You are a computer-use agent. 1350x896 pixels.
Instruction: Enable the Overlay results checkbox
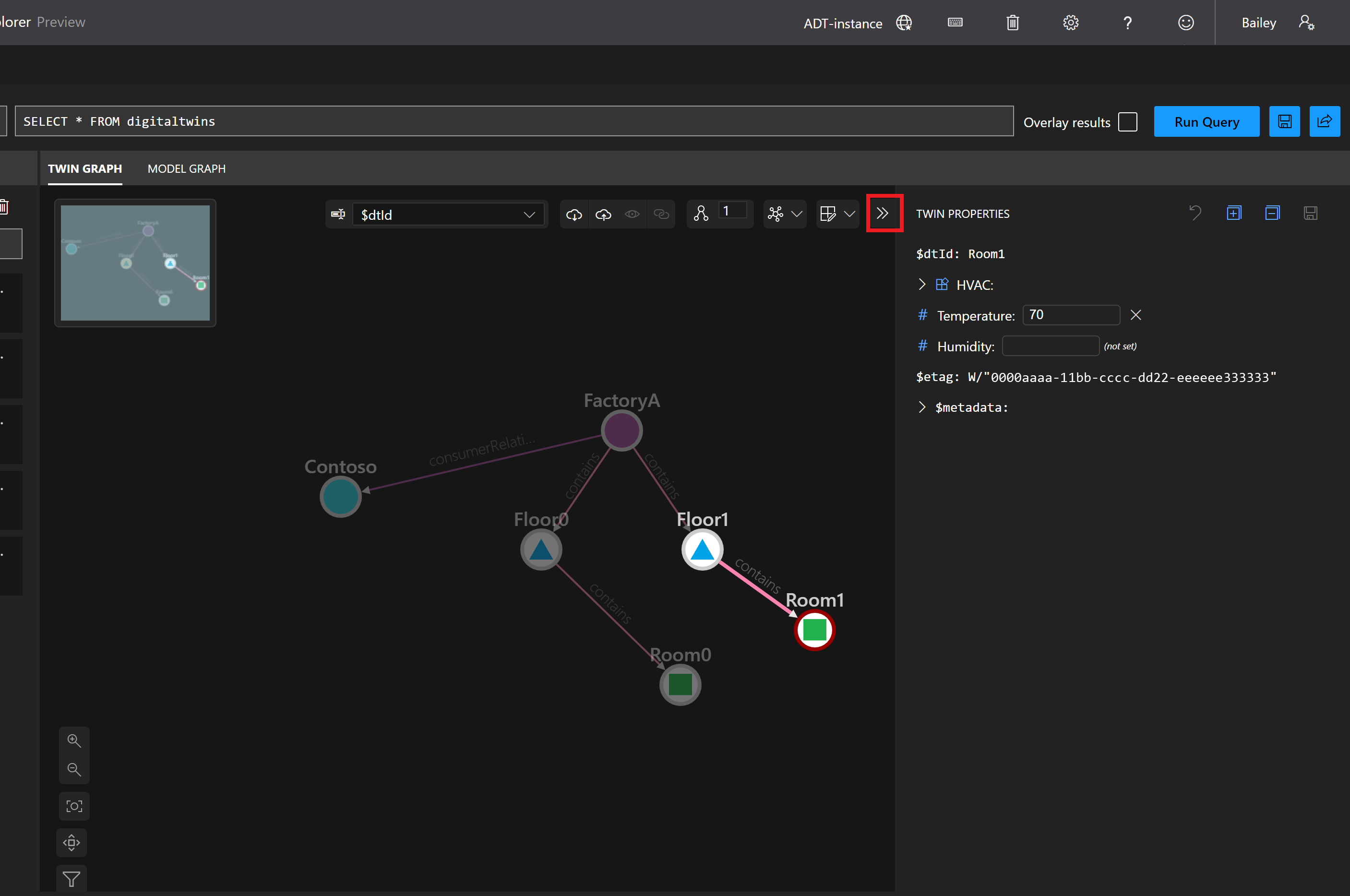1127,122
